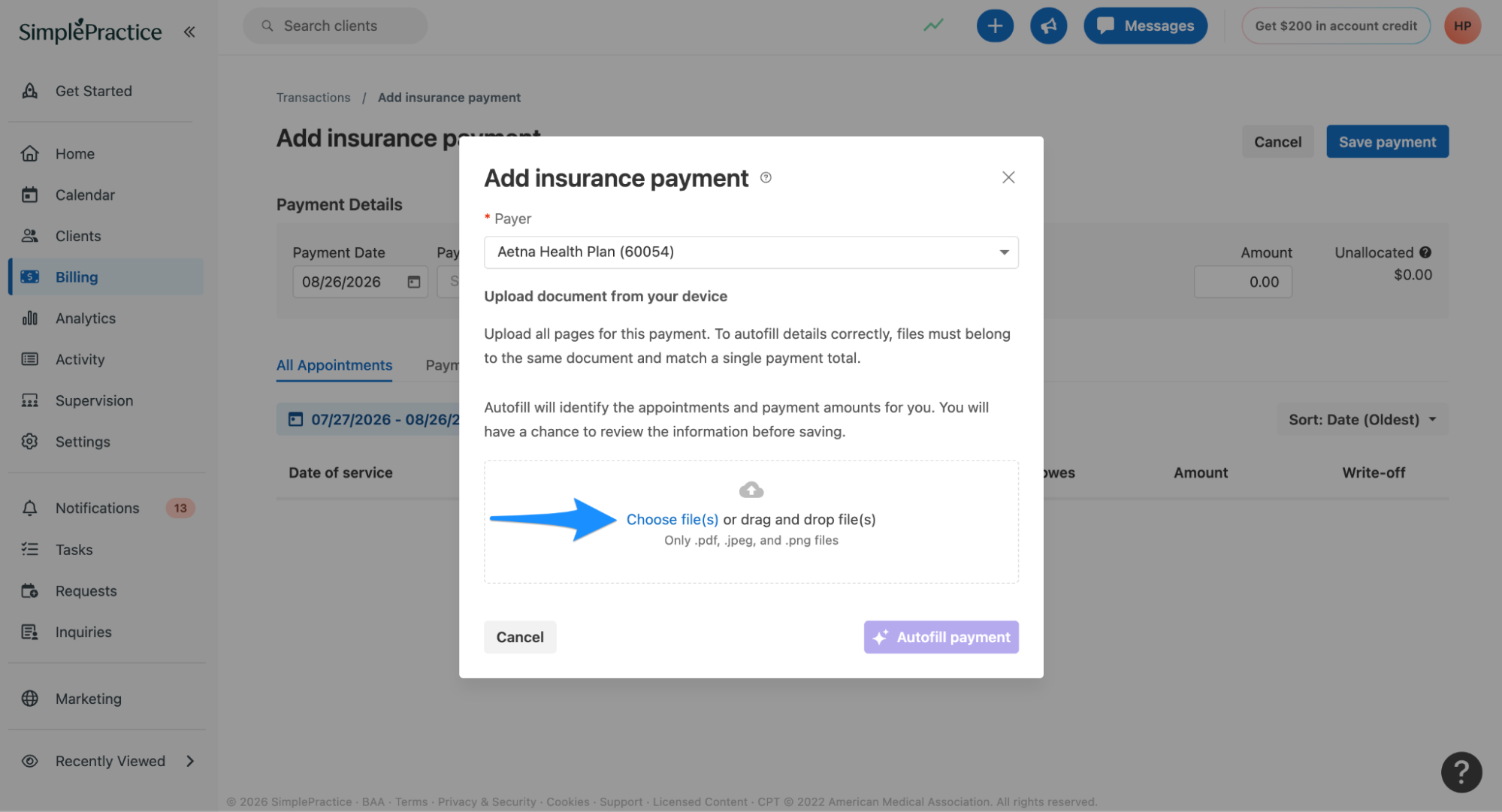Open Licensed Content footer link
The width and height of the screenshot is (1502, 812).
pos(700,802)
